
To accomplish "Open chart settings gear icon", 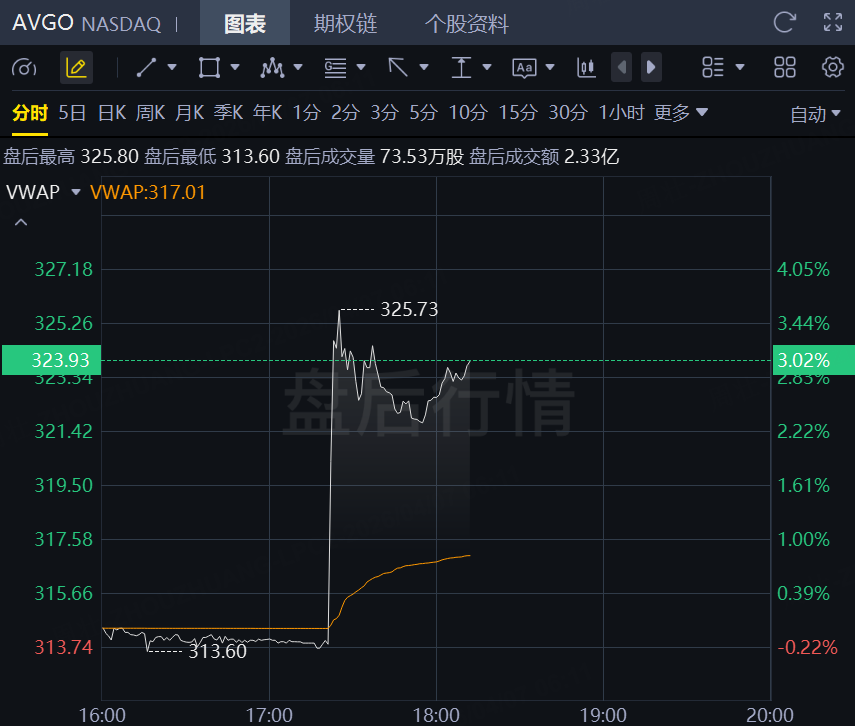I will pyautogui.click(x=832, y=68).
